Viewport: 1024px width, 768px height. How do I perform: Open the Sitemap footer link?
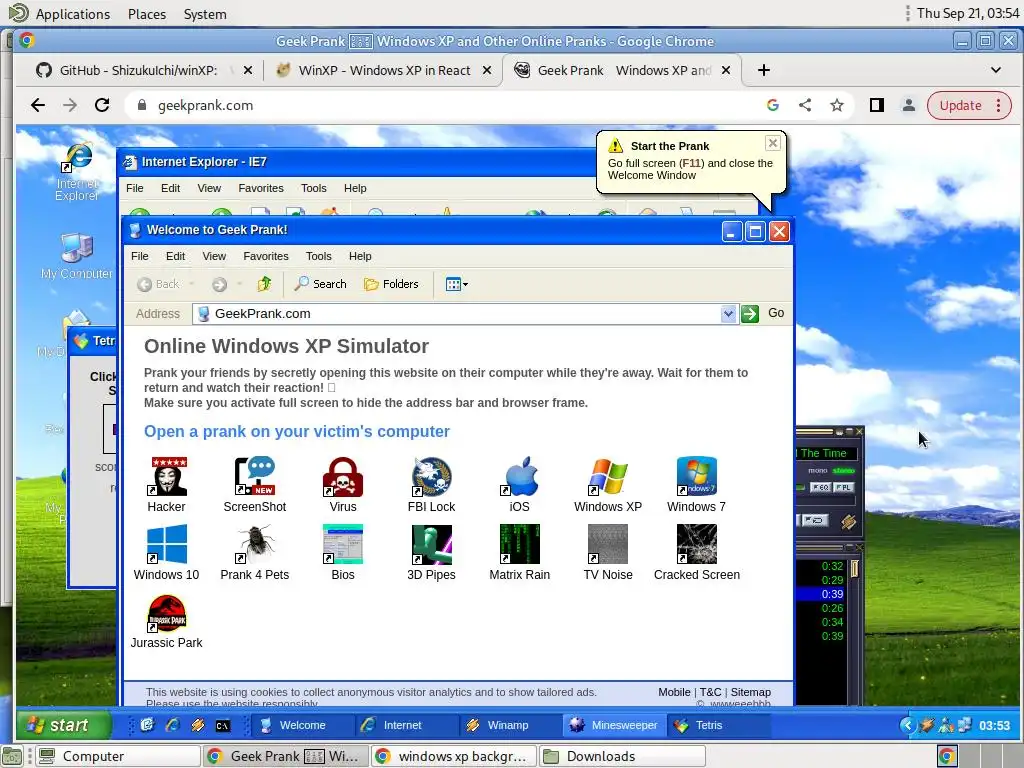(x=750, y=692)
